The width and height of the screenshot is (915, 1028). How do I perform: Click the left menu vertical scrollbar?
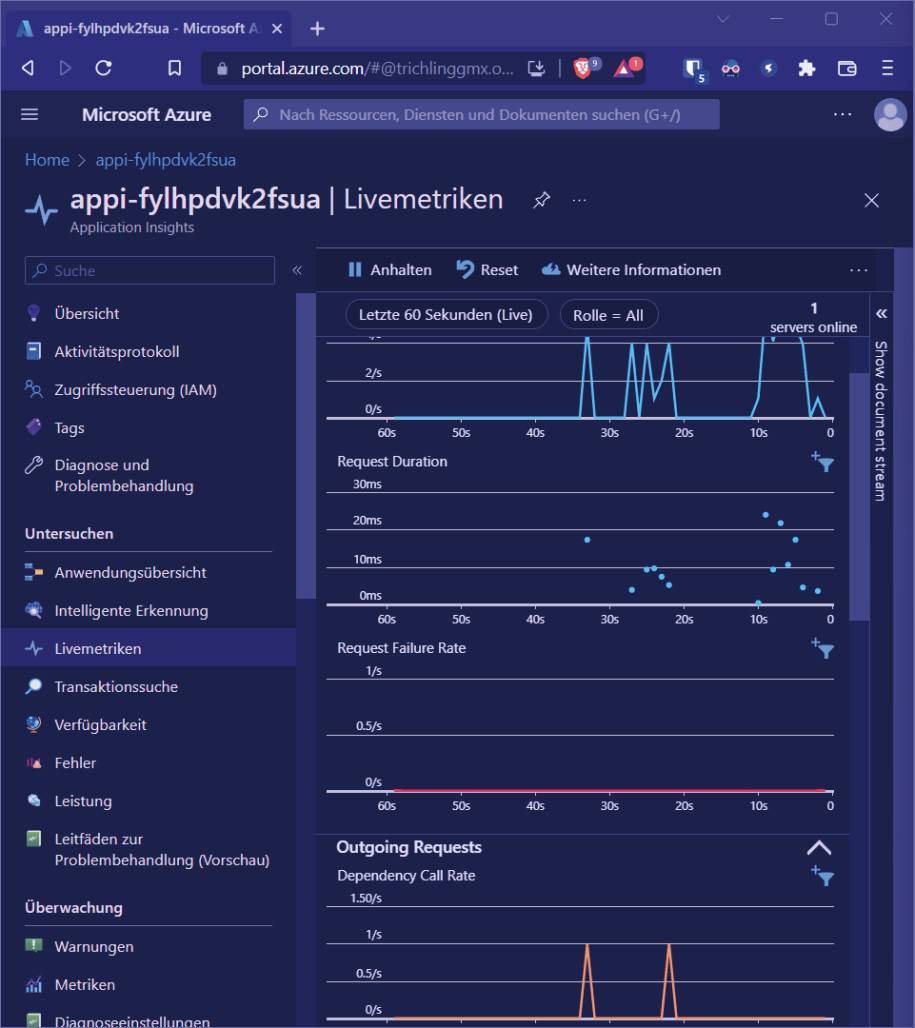[306, 446]
